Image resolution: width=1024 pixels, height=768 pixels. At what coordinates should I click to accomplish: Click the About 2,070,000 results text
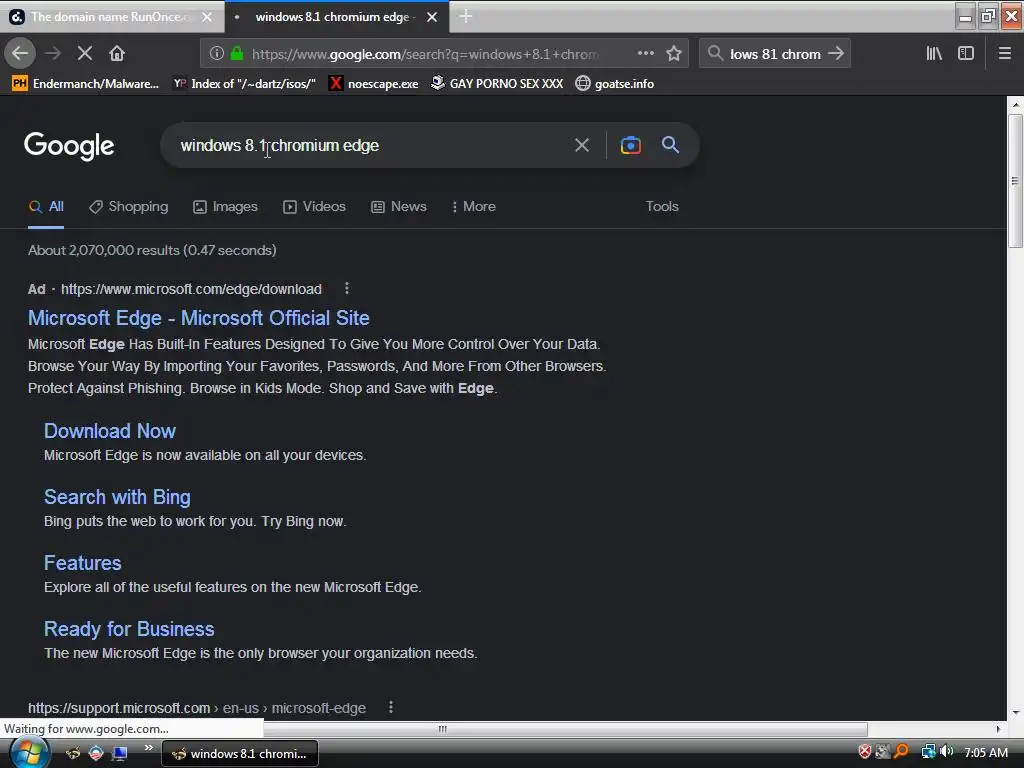point(152,250)
